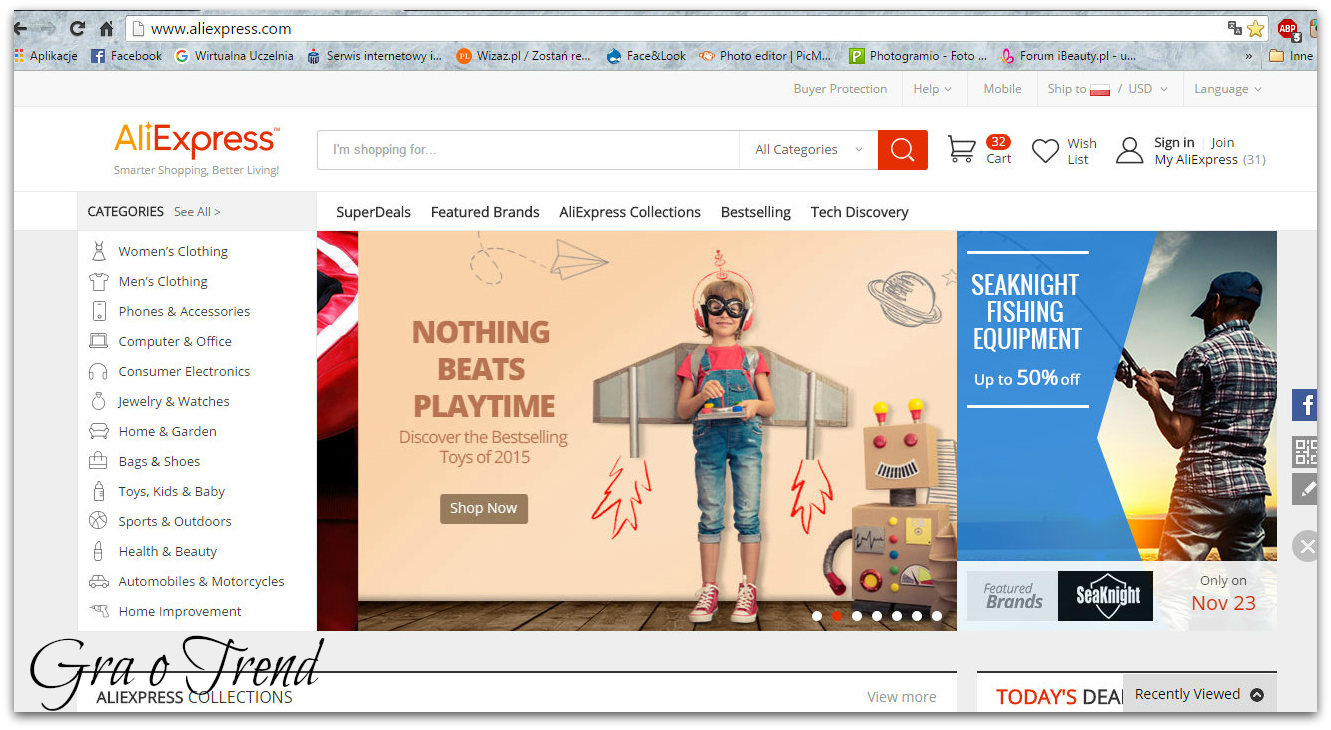
Task: Reload the page in the browser
Action: click(x=78, y=28)
